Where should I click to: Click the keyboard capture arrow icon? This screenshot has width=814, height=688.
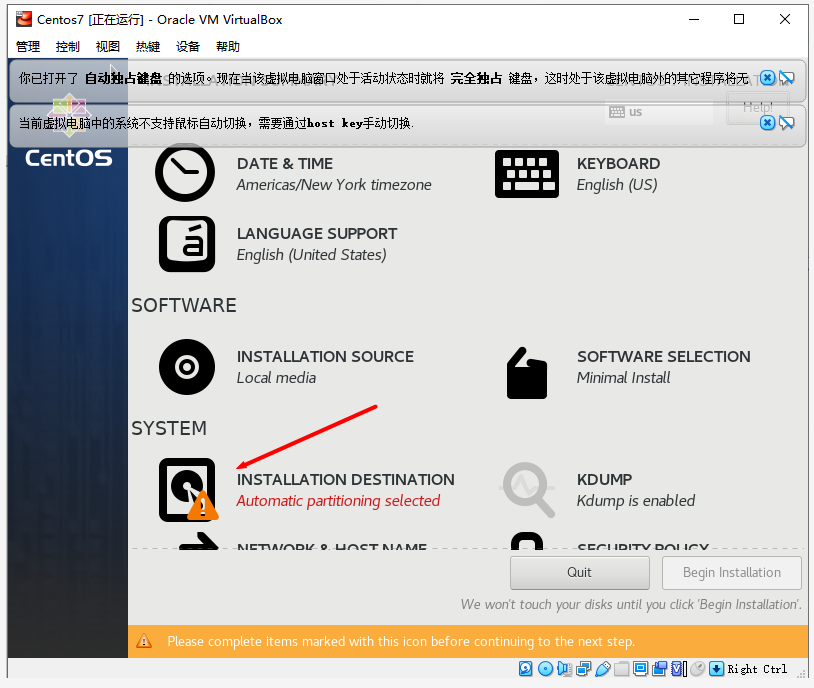click(716, 669)
